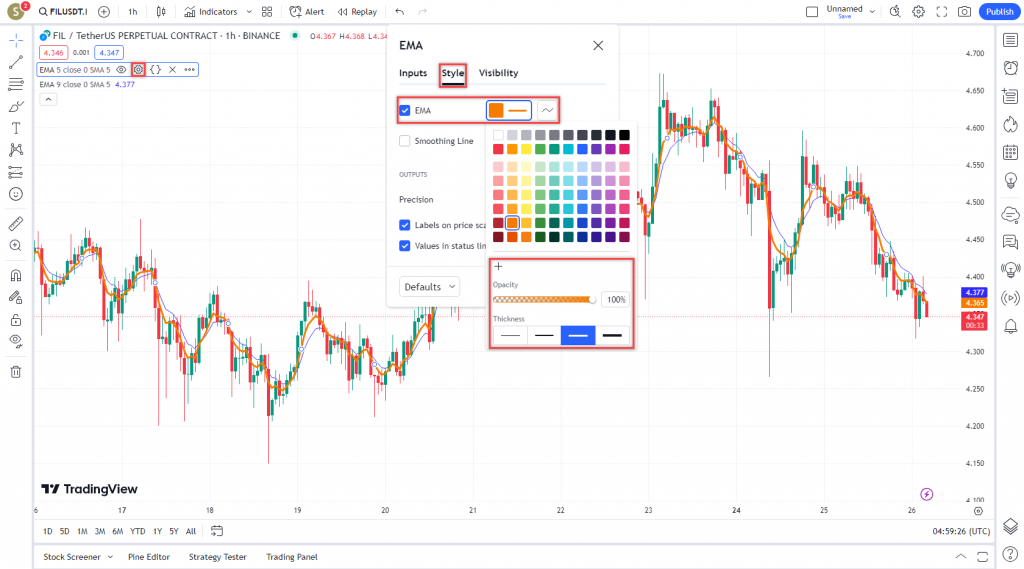1024x569 pixels.
Task: Select the text annotation tool
Action: pyautogui.click(x=16, y=128)
